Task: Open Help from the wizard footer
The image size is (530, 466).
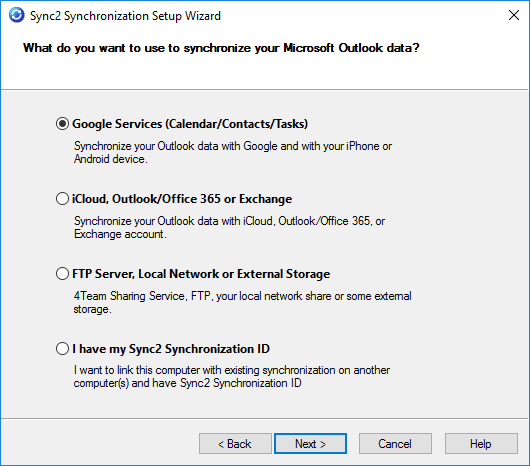Action: (481, 444)
